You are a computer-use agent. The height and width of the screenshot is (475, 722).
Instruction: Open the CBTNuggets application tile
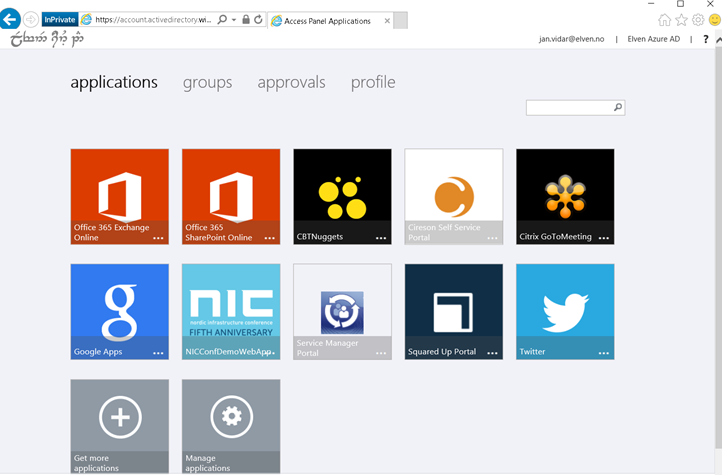pyautogui.click(x=343, y=197)
